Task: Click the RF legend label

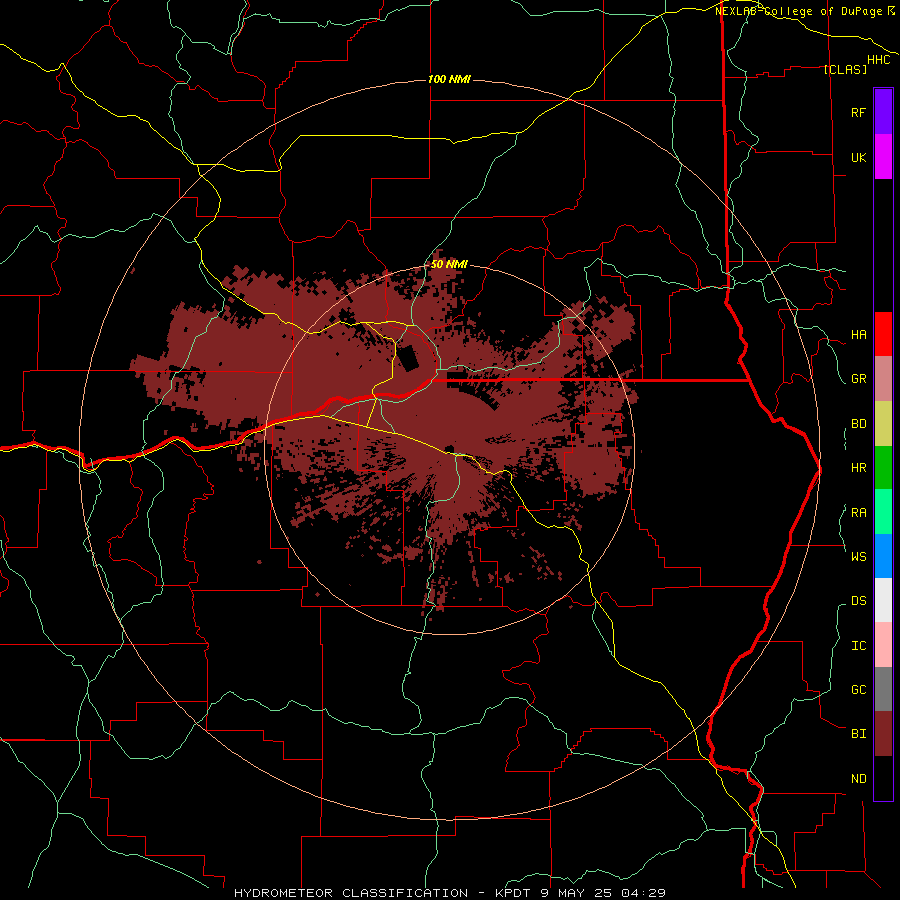Action: [x=858, y=112]
